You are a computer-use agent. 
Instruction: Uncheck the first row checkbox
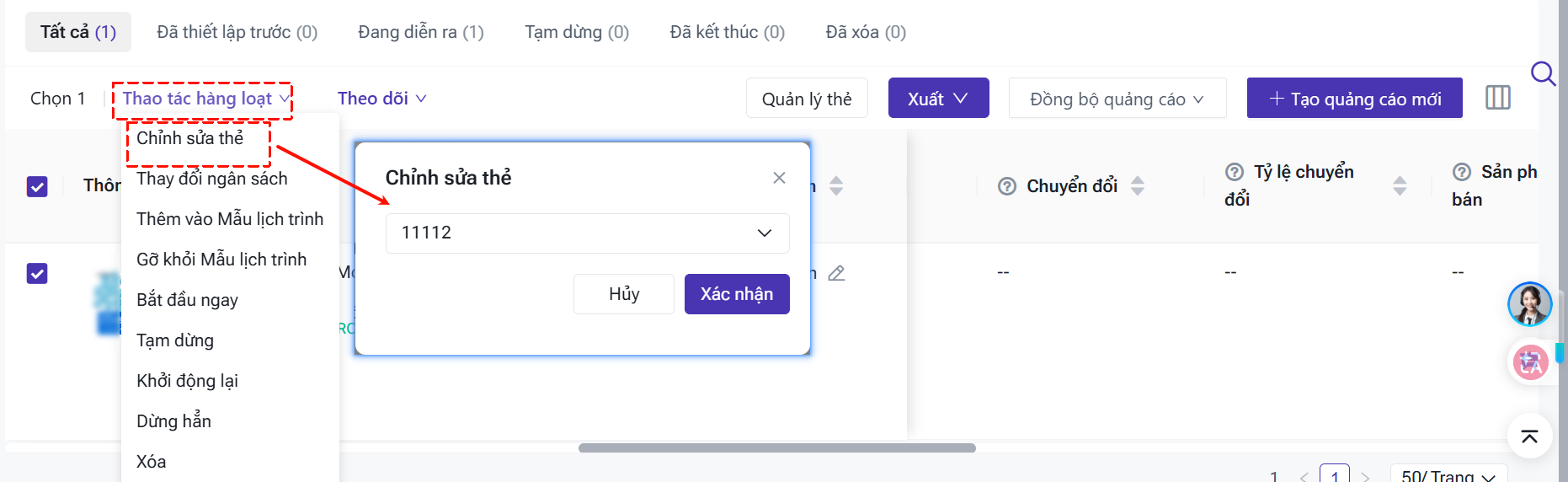[x=37, y=273]
